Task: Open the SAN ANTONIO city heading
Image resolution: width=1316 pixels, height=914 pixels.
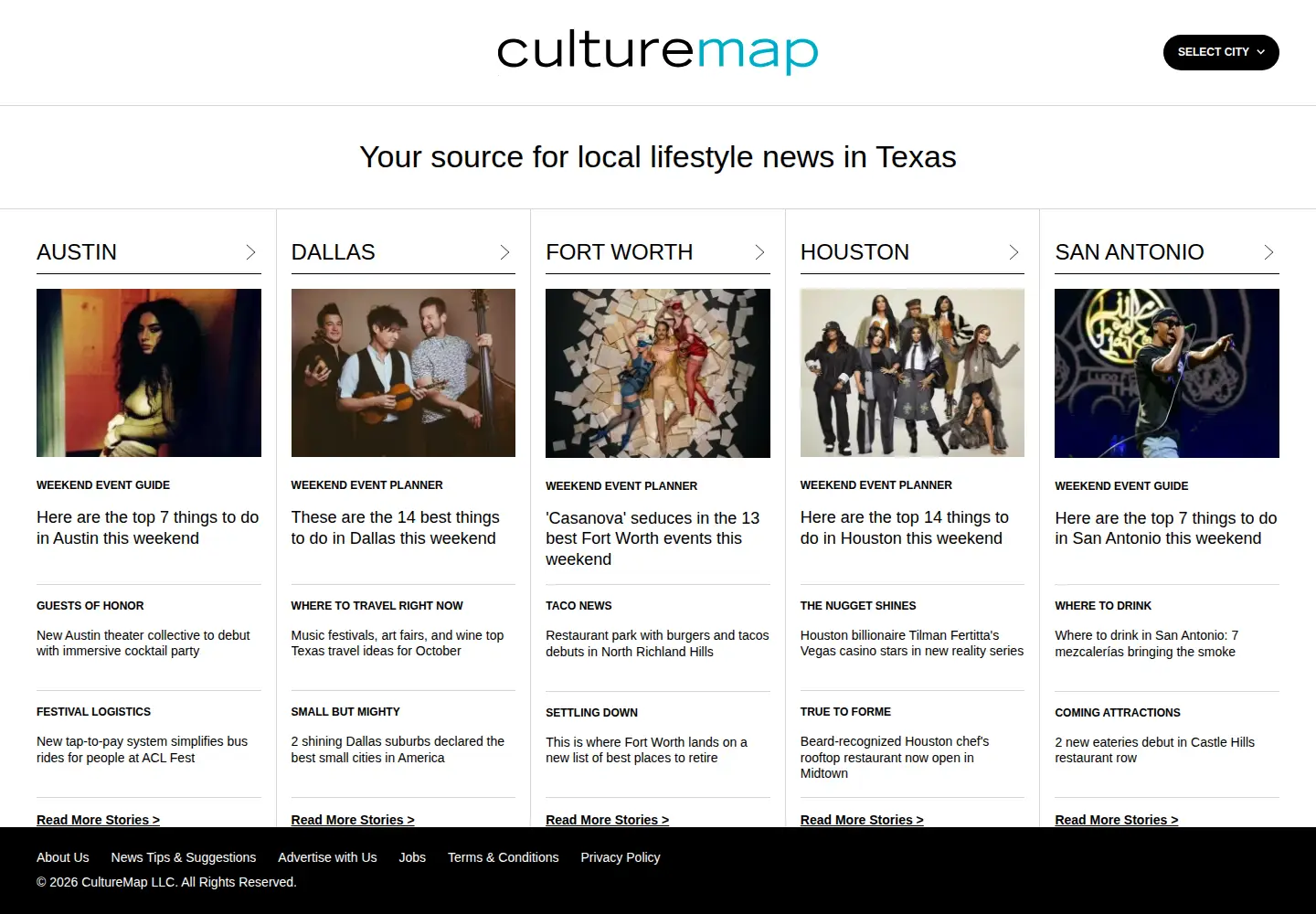Action: click(x=1130, y=252)
